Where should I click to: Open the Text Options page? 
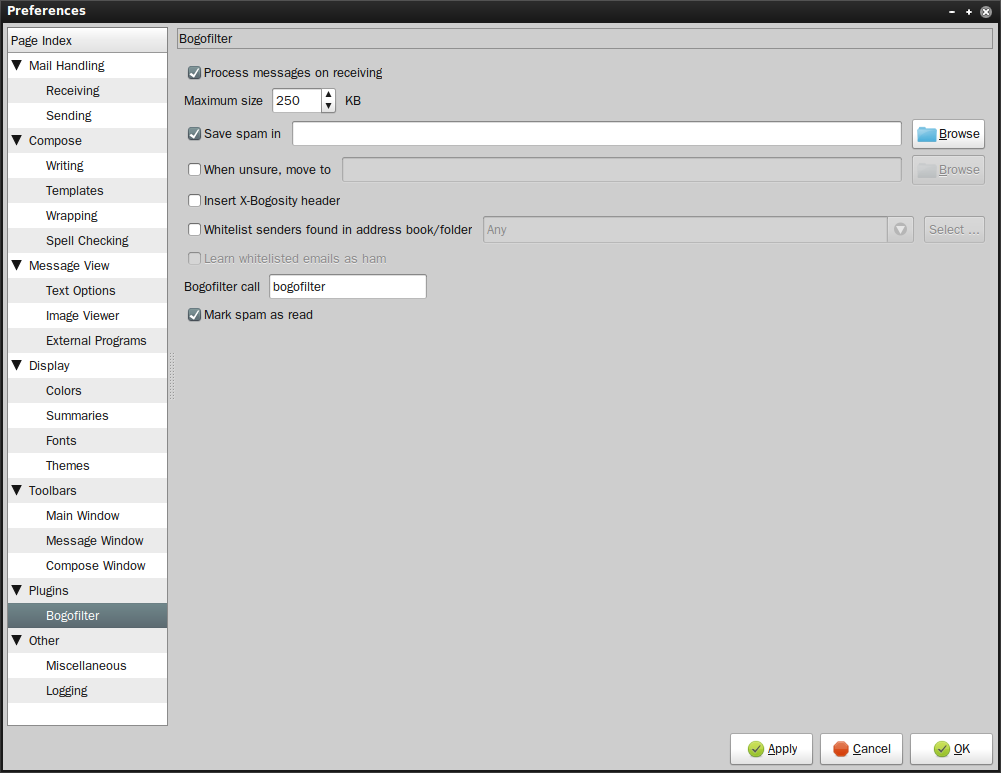click(87, 290)
